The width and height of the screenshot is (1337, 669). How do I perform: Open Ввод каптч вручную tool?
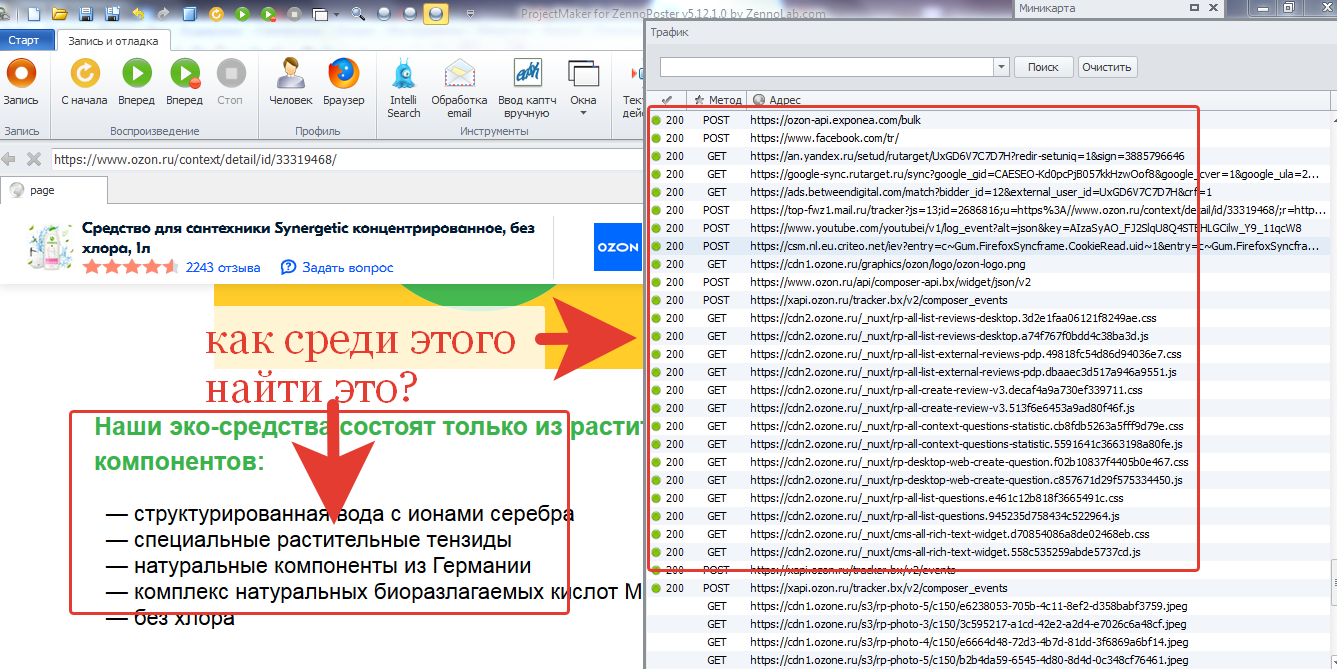coord(527,88)
